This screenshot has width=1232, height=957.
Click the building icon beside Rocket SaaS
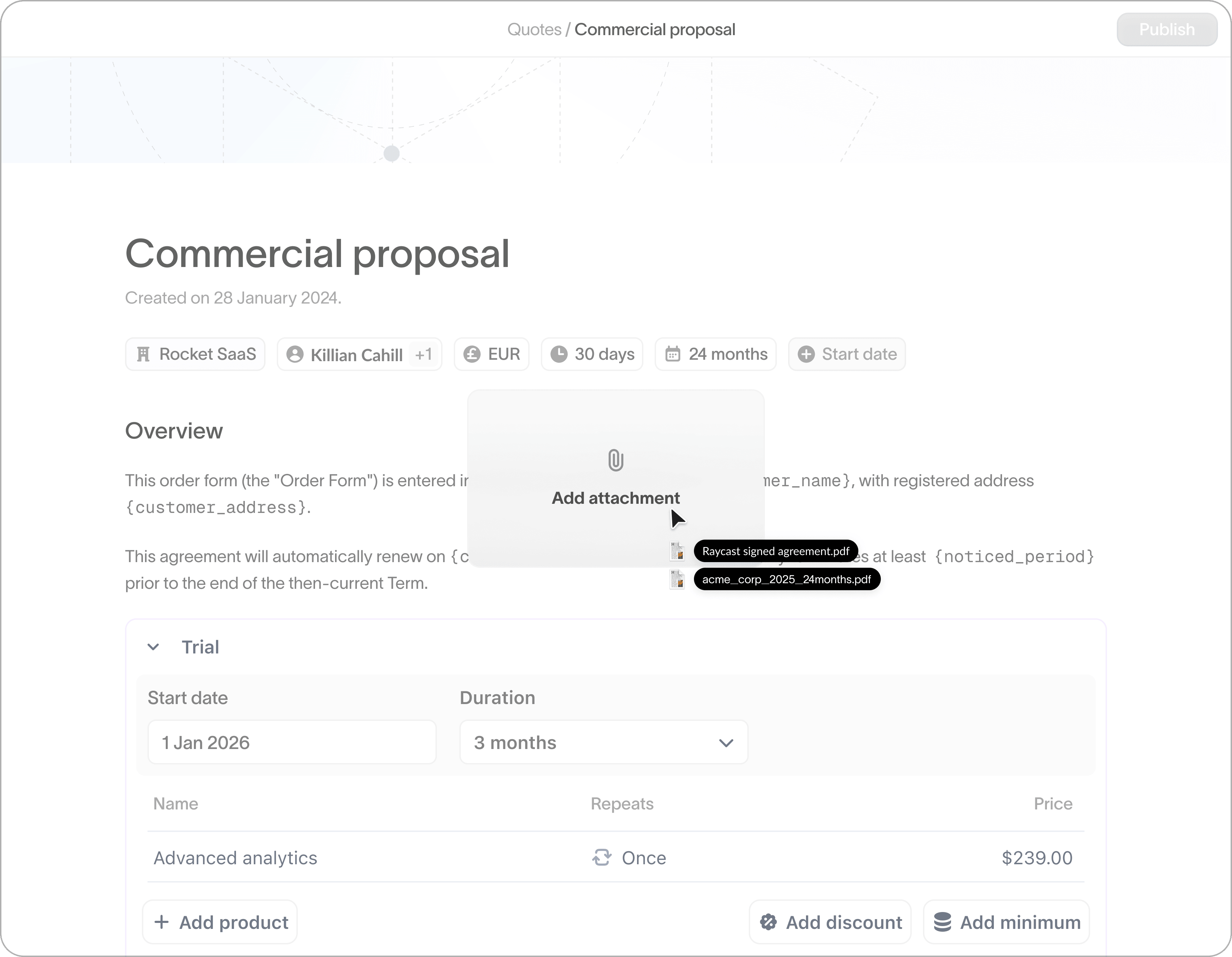tap(143, 354)
